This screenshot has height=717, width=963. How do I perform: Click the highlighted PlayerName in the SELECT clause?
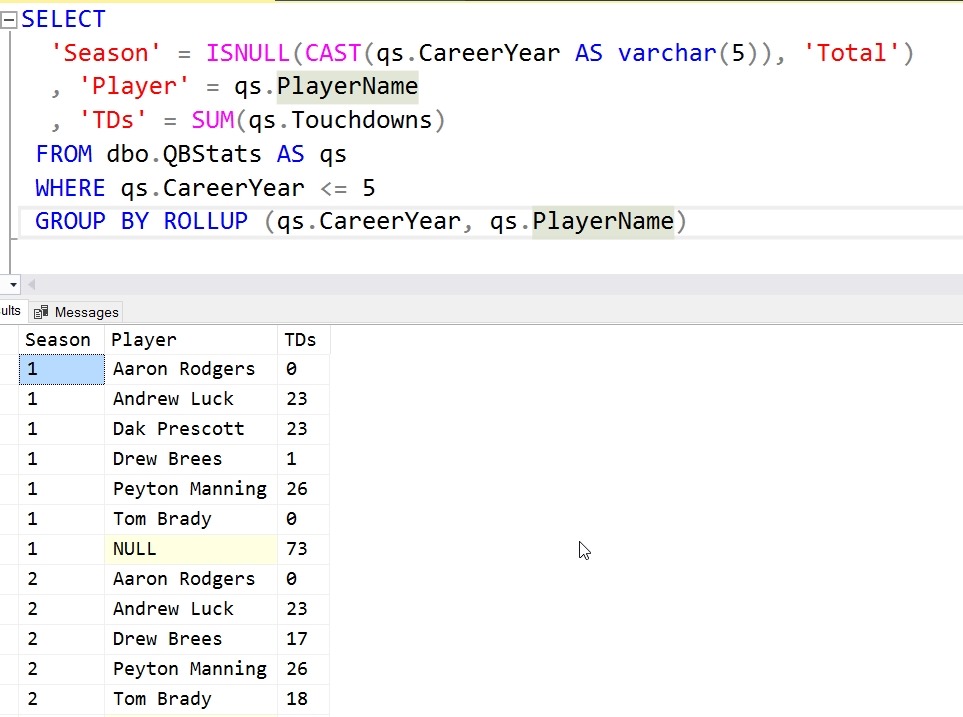point(347,87)
